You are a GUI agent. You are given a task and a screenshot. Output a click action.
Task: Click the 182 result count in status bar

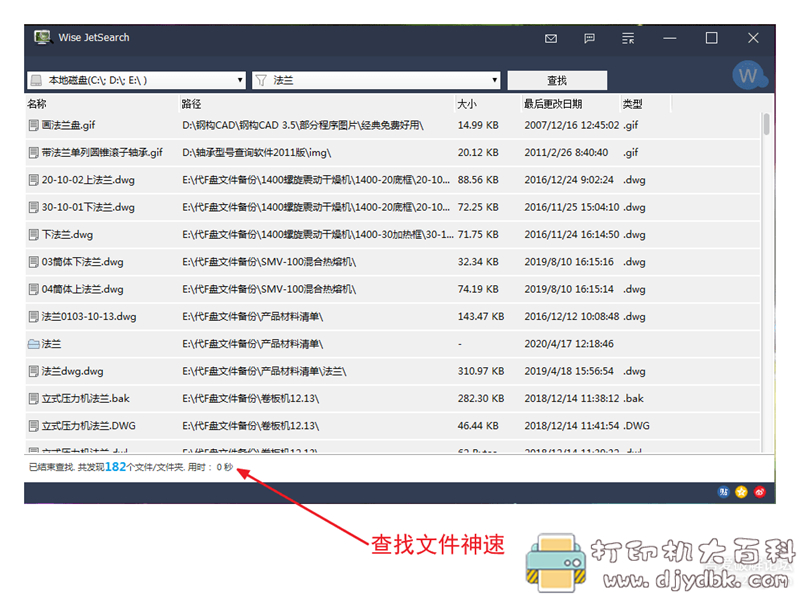click(x=115, y=467)
